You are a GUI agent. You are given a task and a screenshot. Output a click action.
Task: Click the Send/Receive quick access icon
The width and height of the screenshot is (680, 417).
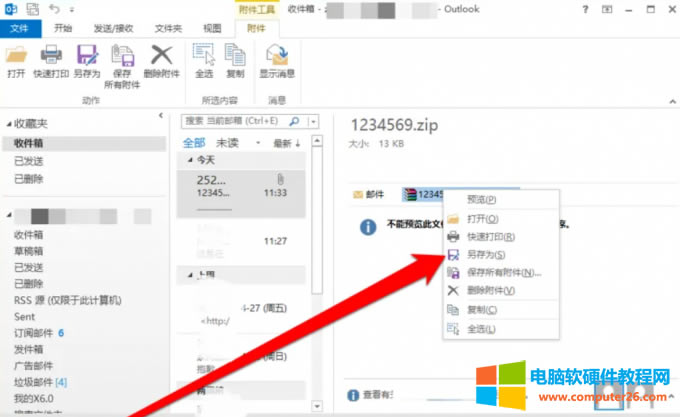click(x=33, y=9)
